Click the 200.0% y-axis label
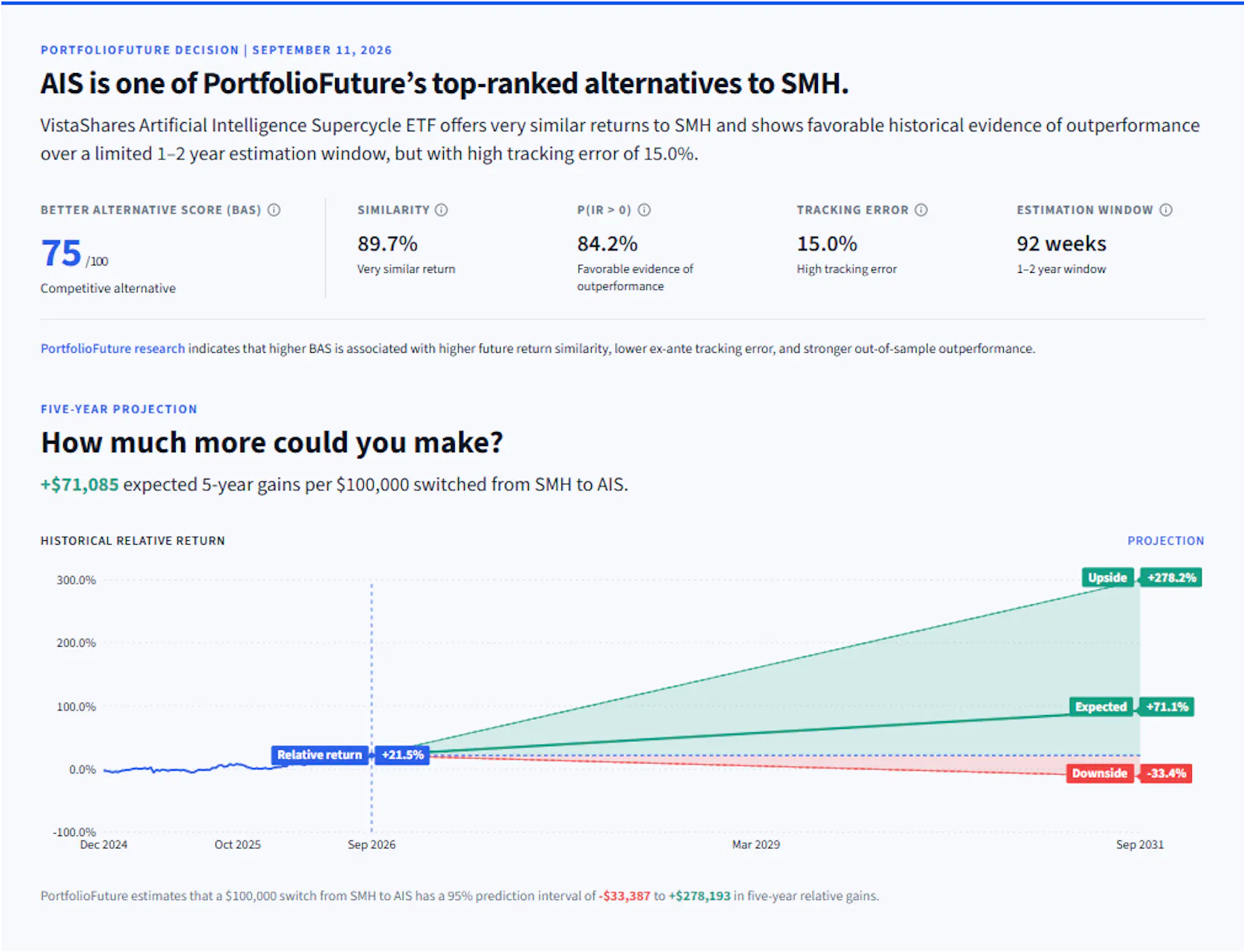 click(76, 643)
